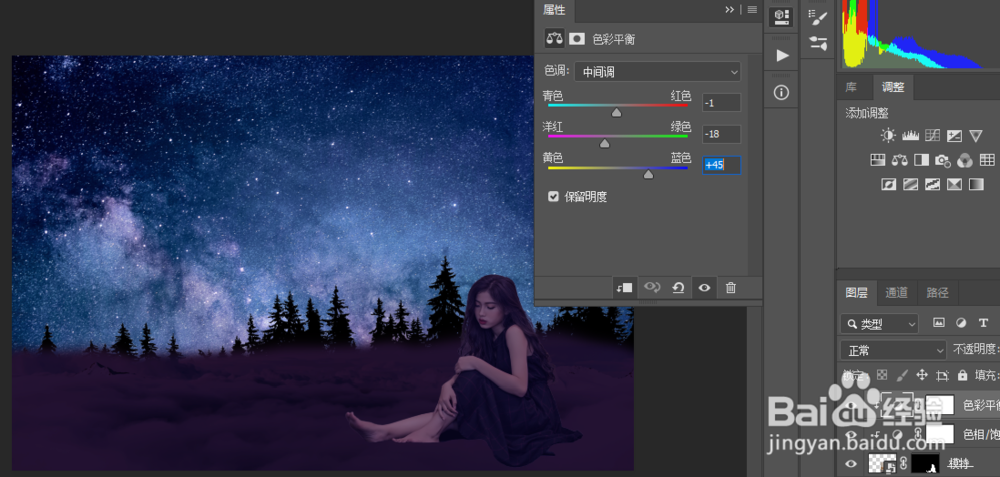Viewport: 1000px width, 477px height.
Task: Select the layer mask icon in Properties panel
Action: (x=577, y=38)
